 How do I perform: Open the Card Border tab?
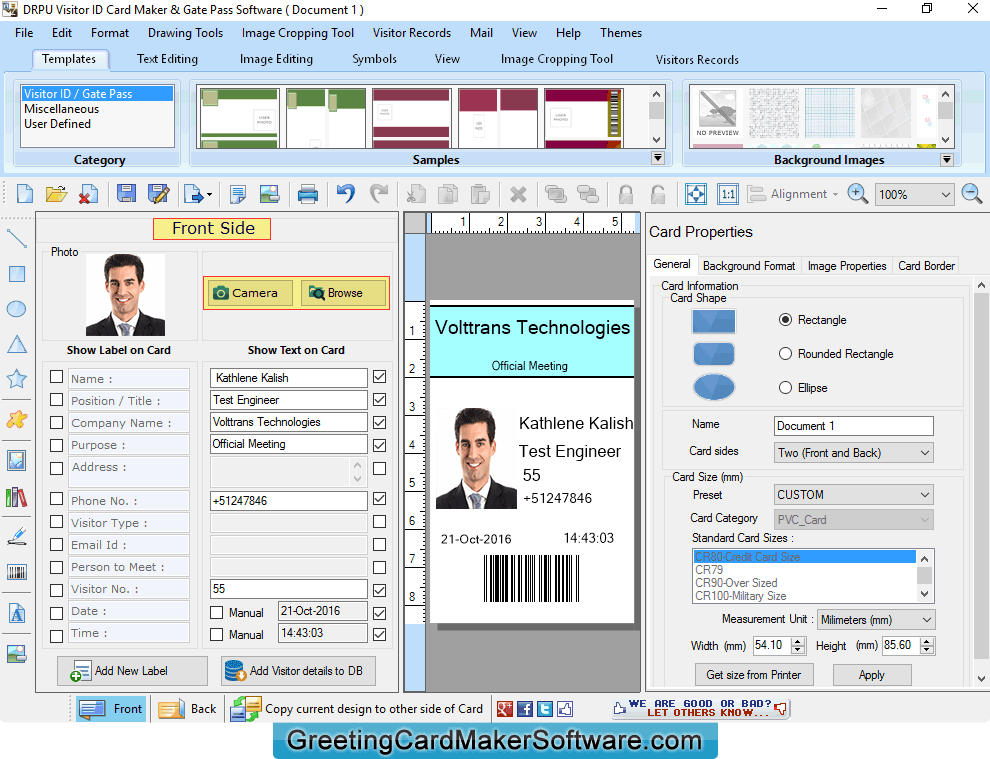[x=926, y=266]
